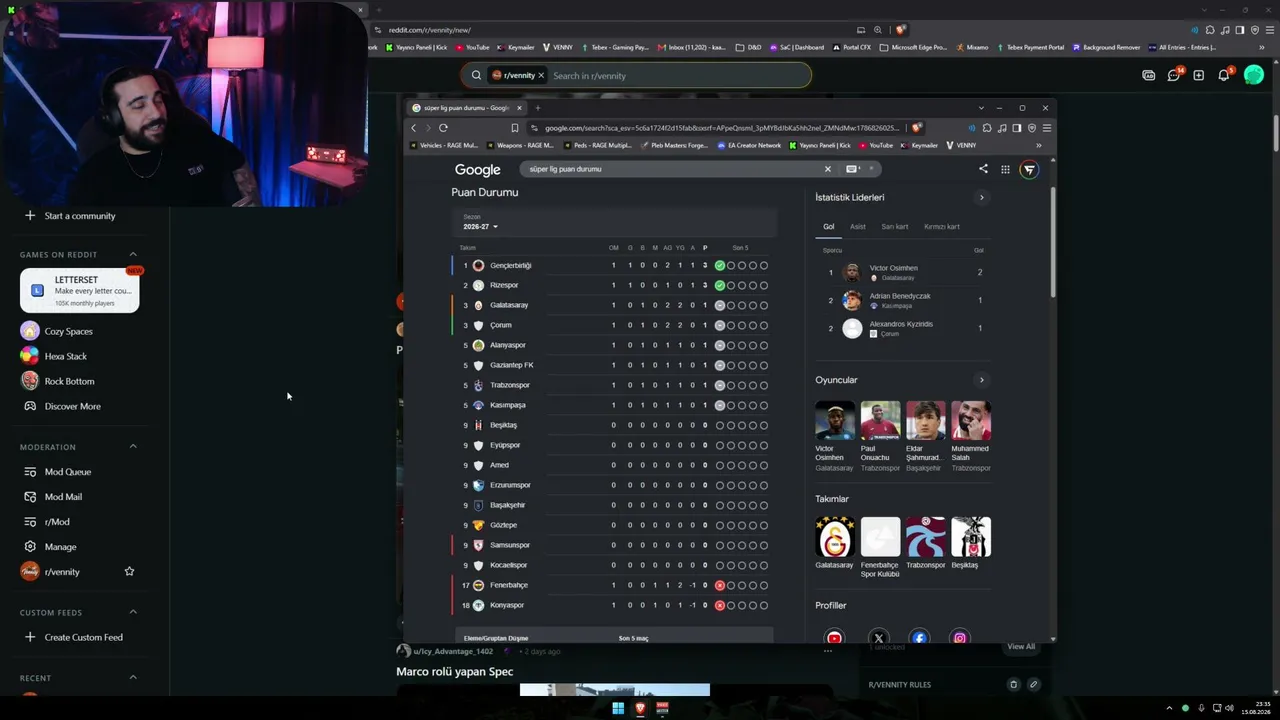Open the LETTERSET game card
This screenshot has width=1280, height=720.
pyautogui.click(x=80, y=290)
